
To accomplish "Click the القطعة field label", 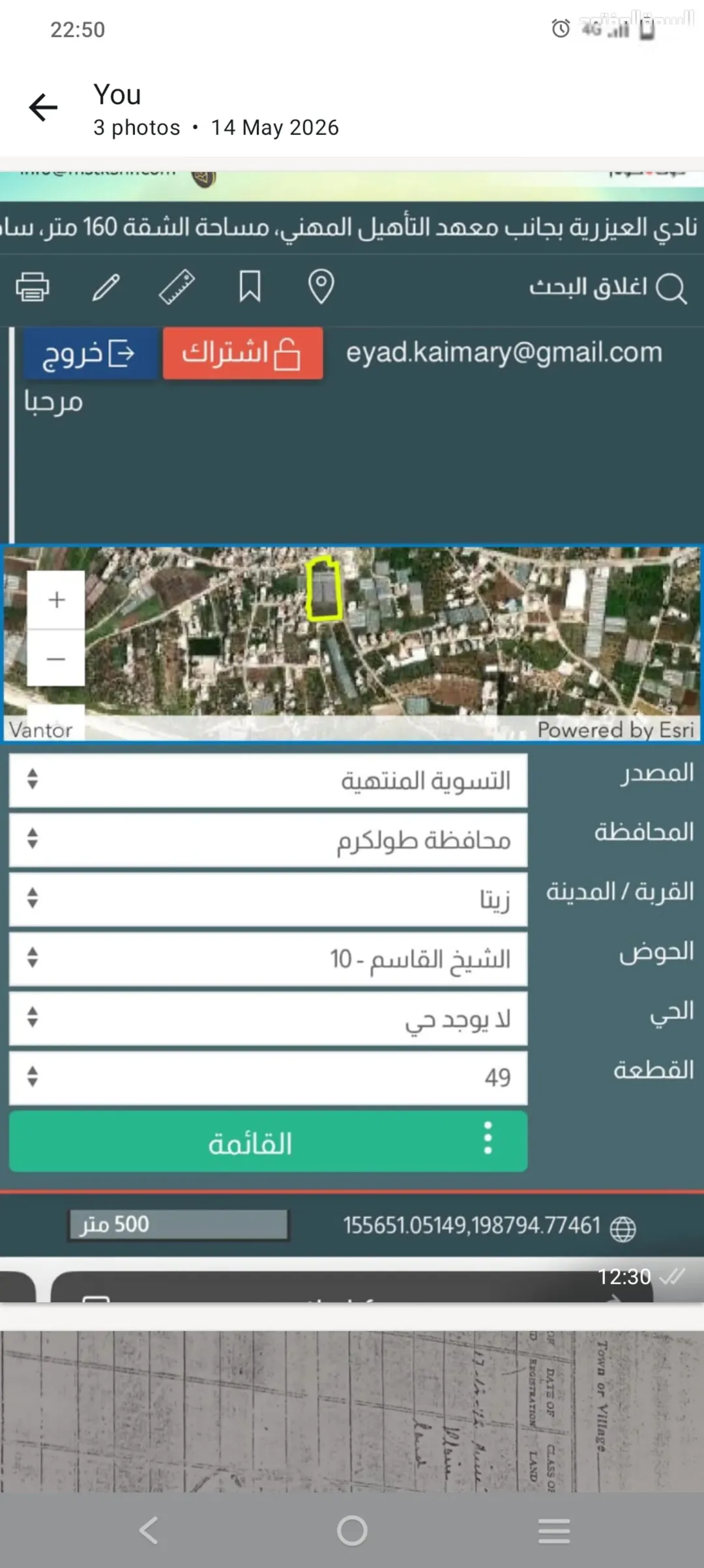I will [654, 1070].
